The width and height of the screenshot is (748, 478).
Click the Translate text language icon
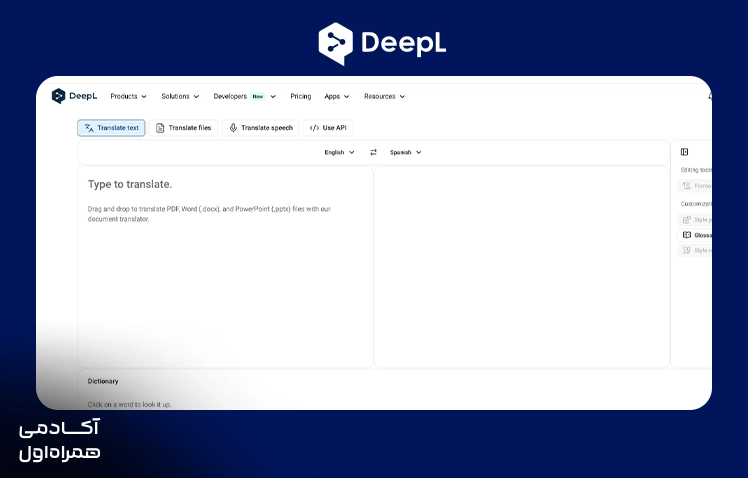click(89, 128)
